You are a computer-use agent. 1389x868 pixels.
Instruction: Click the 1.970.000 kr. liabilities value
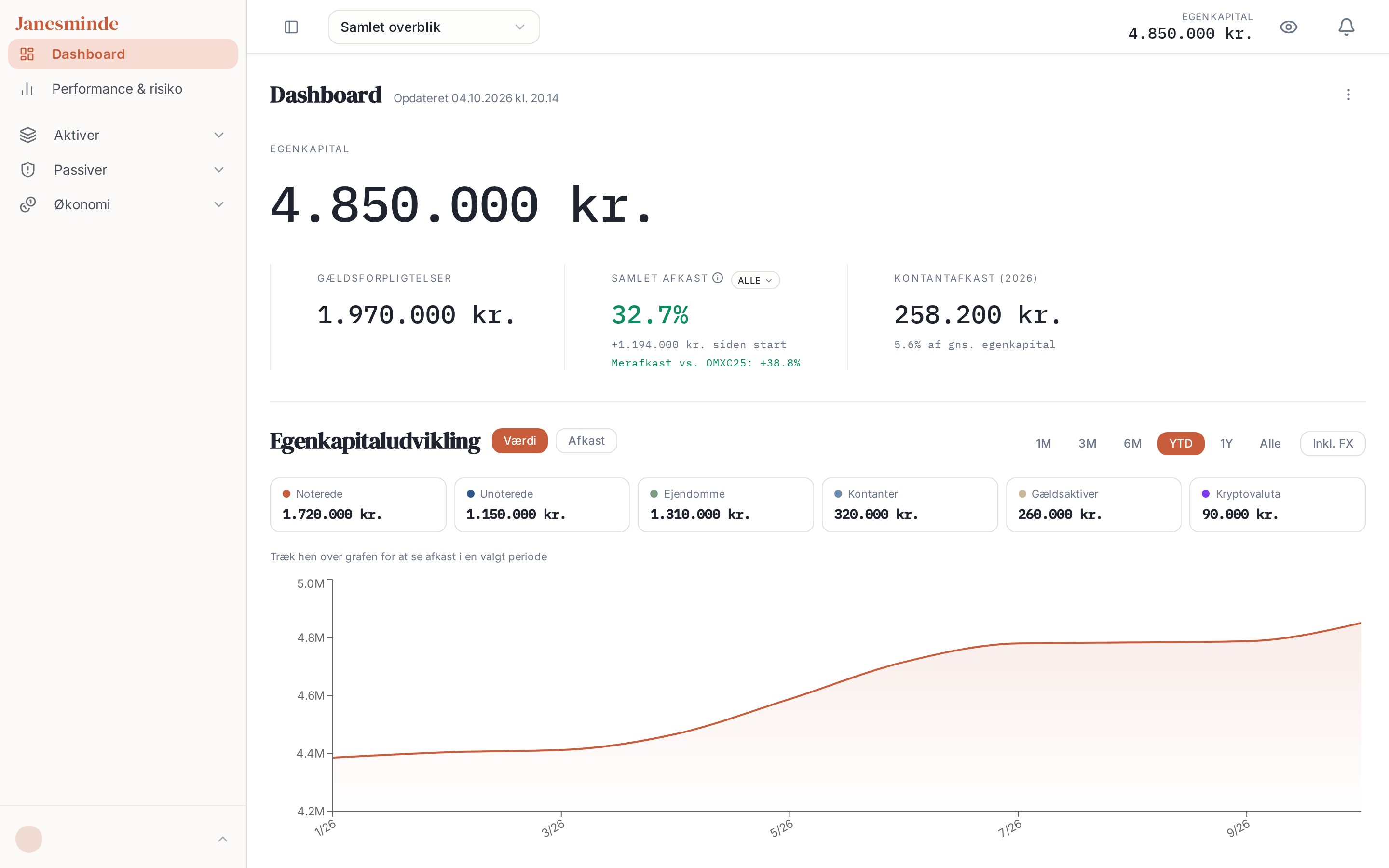click(x=417, y=314)
